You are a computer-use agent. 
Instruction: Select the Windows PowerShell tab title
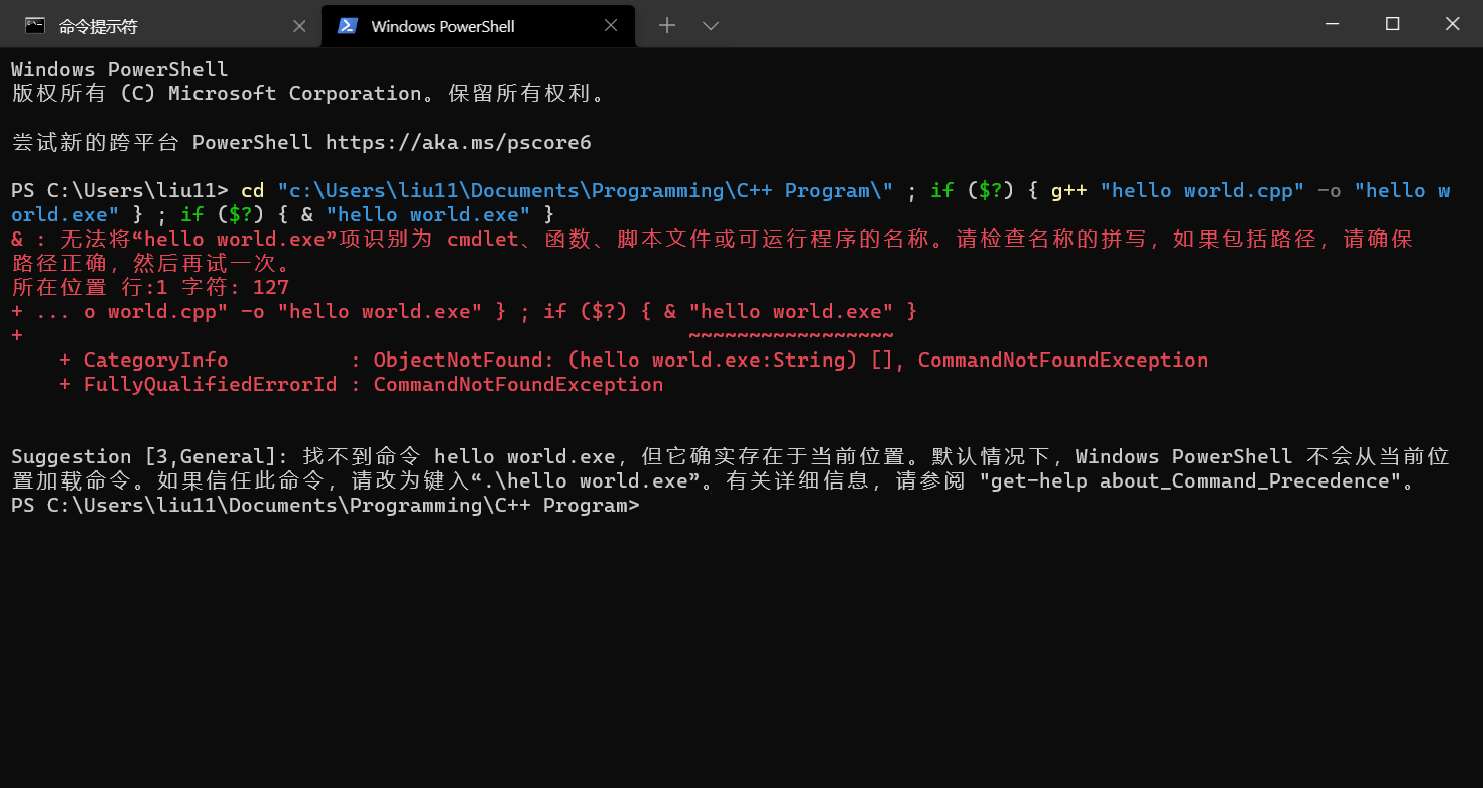(442, 26)
